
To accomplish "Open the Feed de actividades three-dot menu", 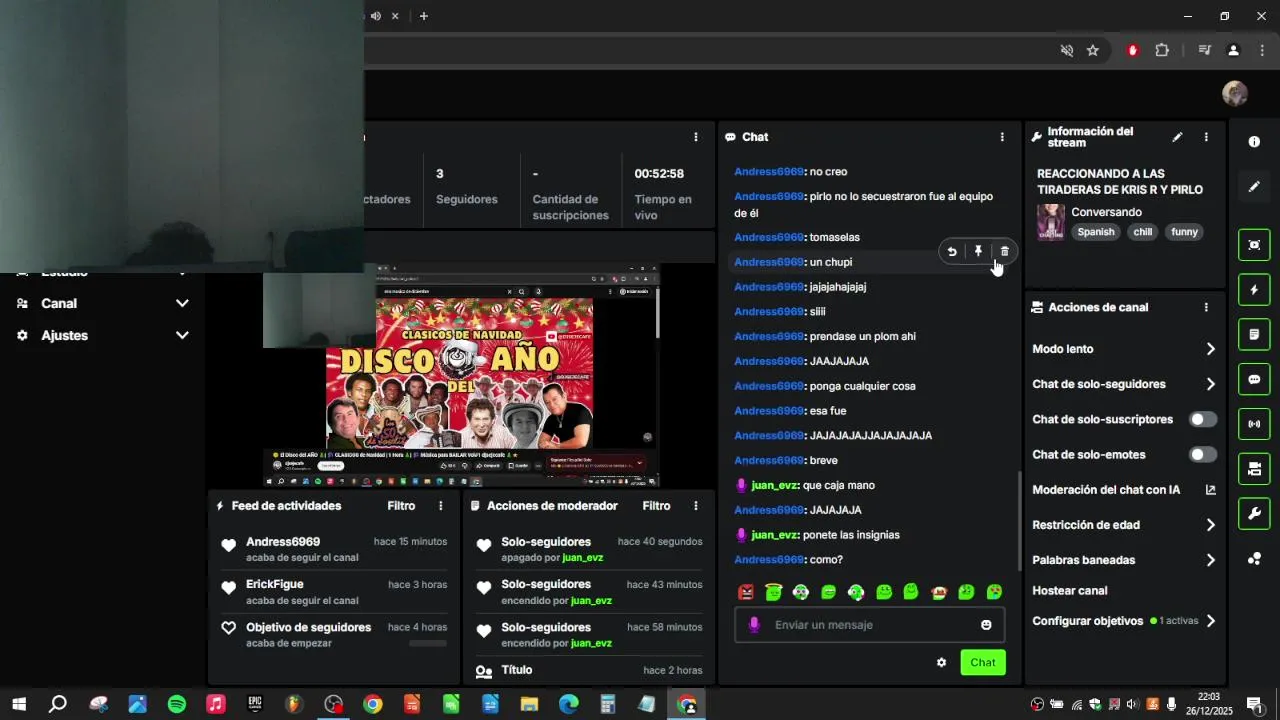I will (x=440, y=506).
